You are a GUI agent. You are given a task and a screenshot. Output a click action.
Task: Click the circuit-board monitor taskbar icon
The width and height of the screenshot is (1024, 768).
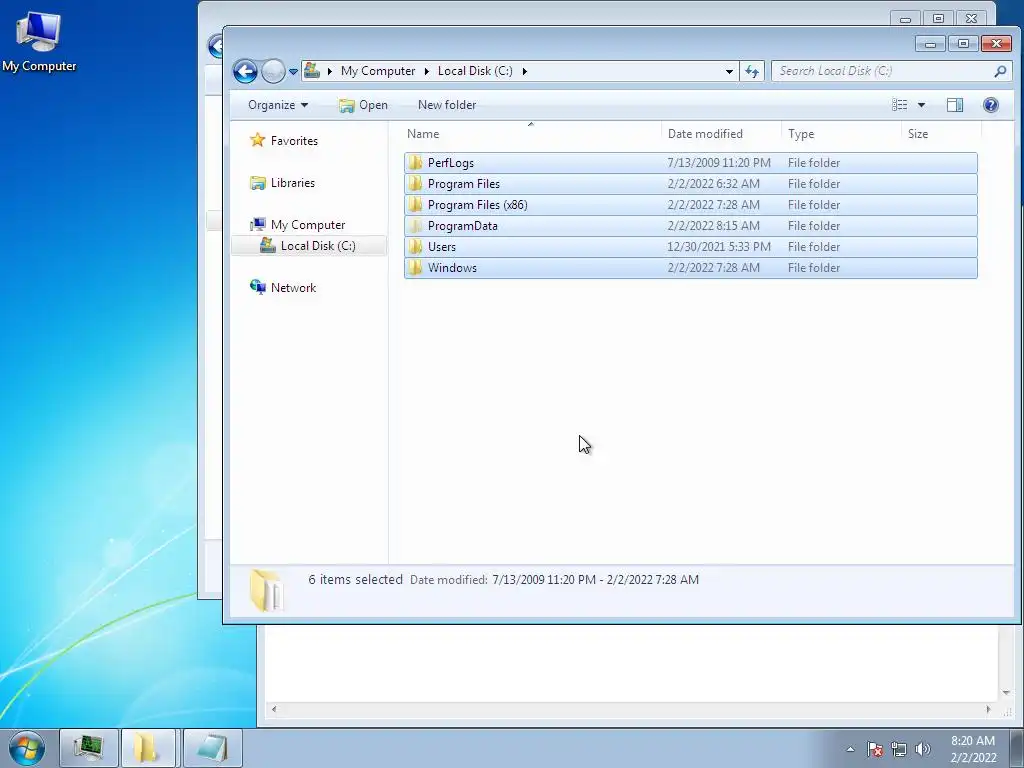coord(88,748)
